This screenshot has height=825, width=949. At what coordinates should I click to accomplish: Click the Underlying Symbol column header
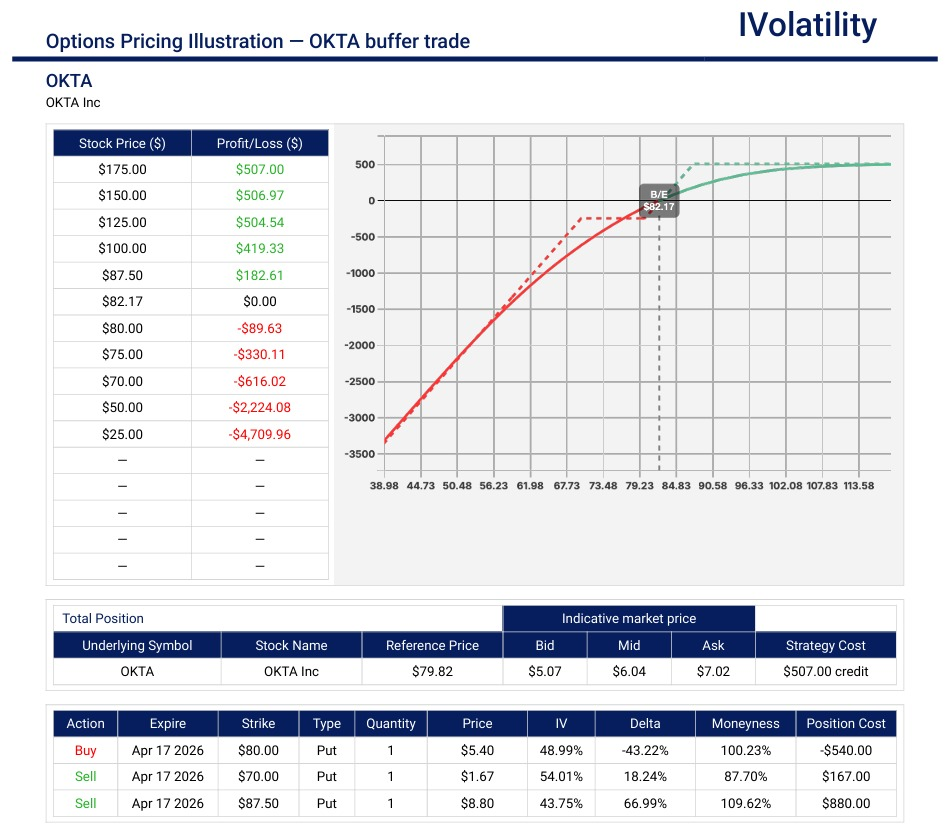click(x=137, y=645)
